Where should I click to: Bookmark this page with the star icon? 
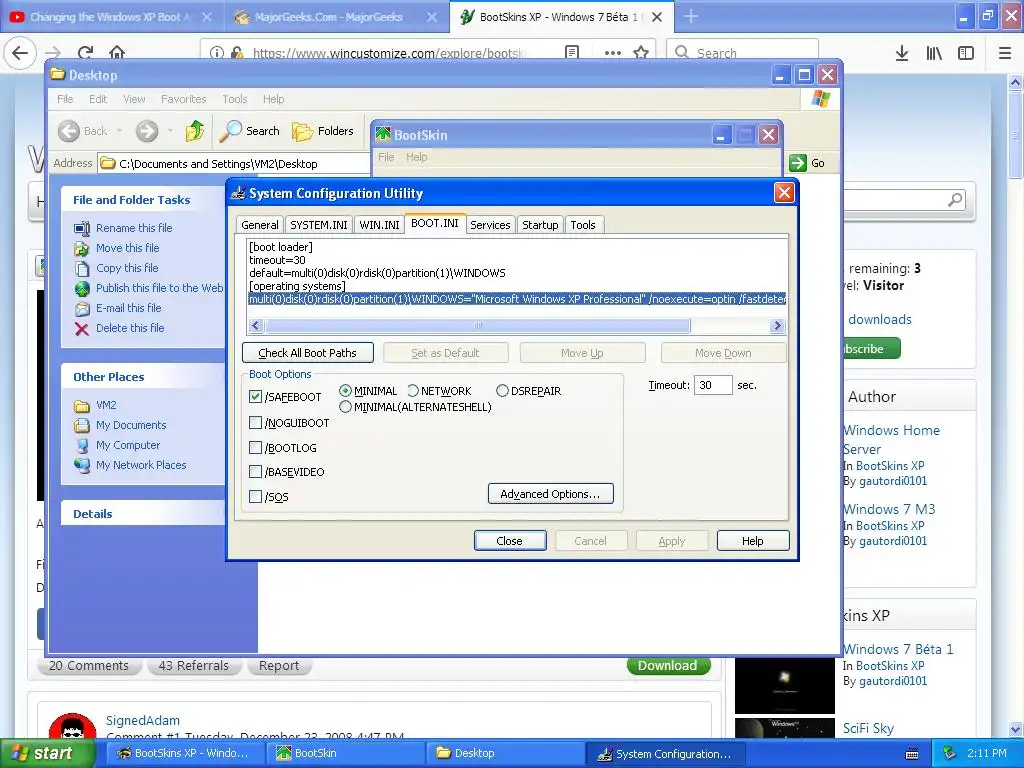pos(641,53)
